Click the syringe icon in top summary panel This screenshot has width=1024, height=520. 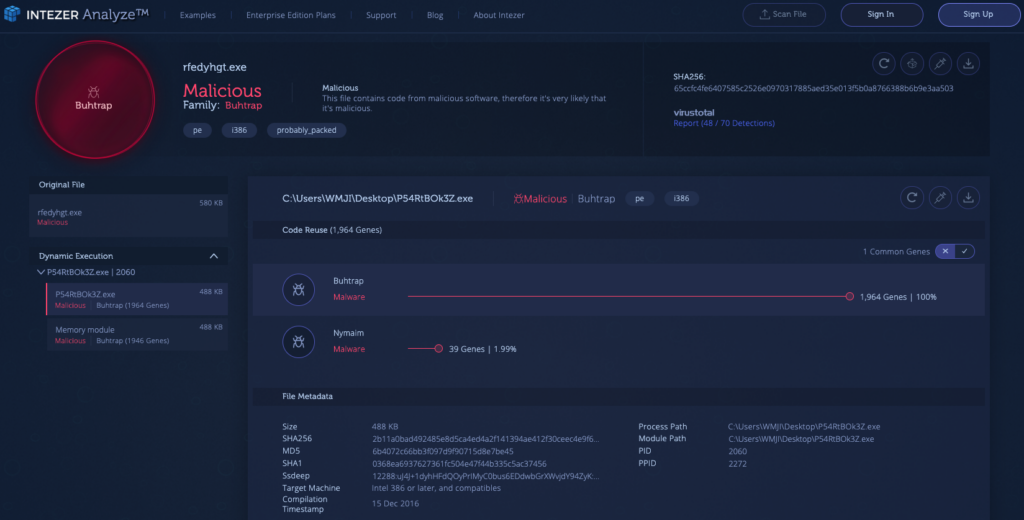point(940,63)
